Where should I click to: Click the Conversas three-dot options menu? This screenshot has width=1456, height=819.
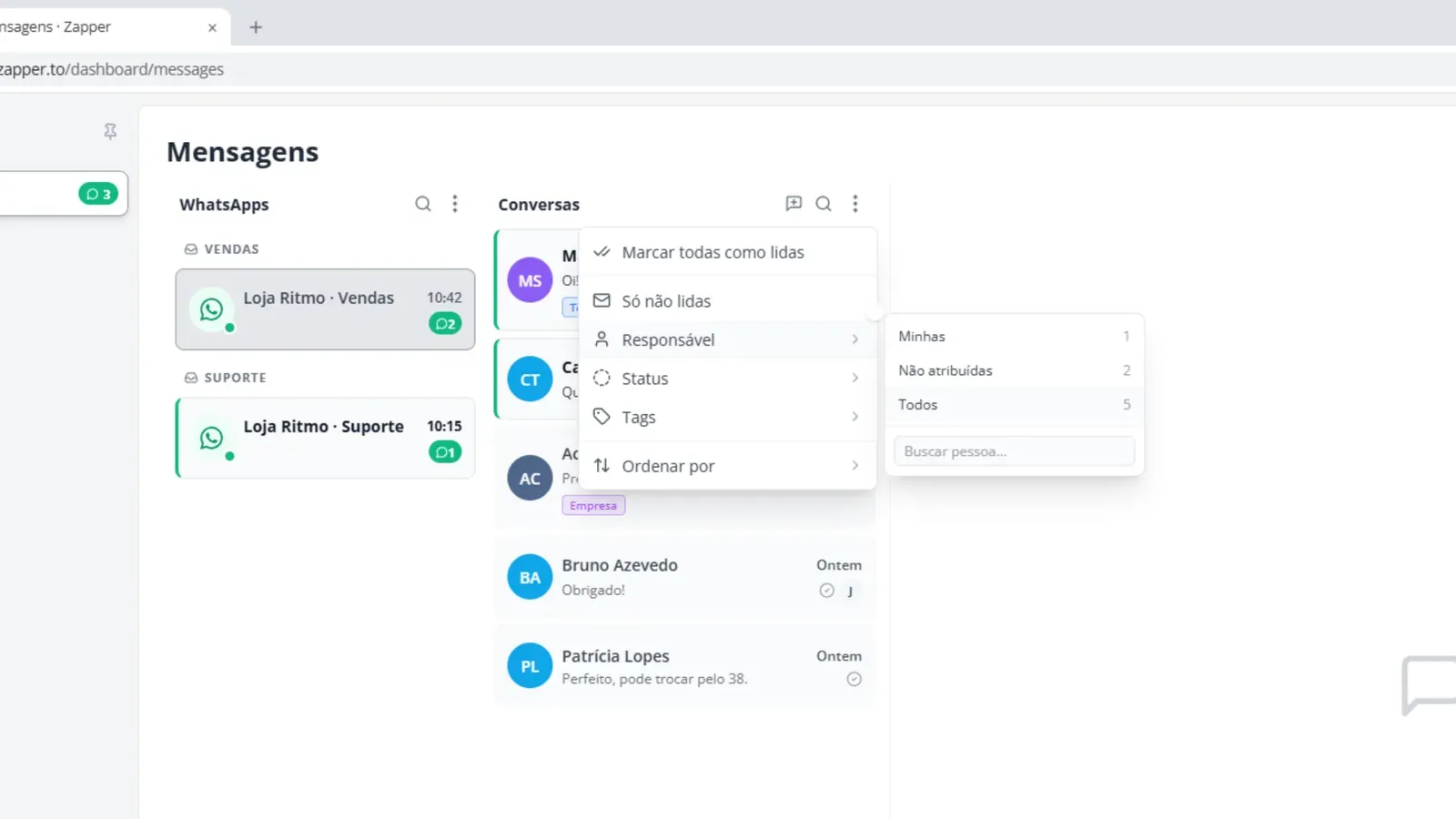(855, 204)
